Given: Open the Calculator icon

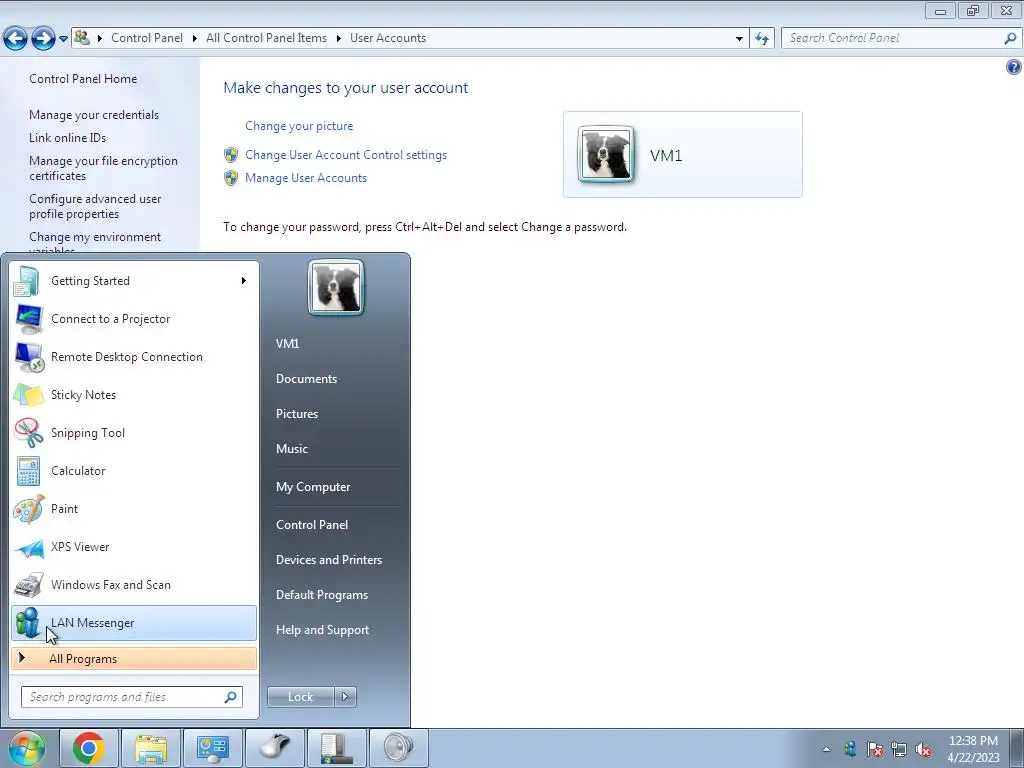Looking at the screenshot, I should [x=28, y=471].
